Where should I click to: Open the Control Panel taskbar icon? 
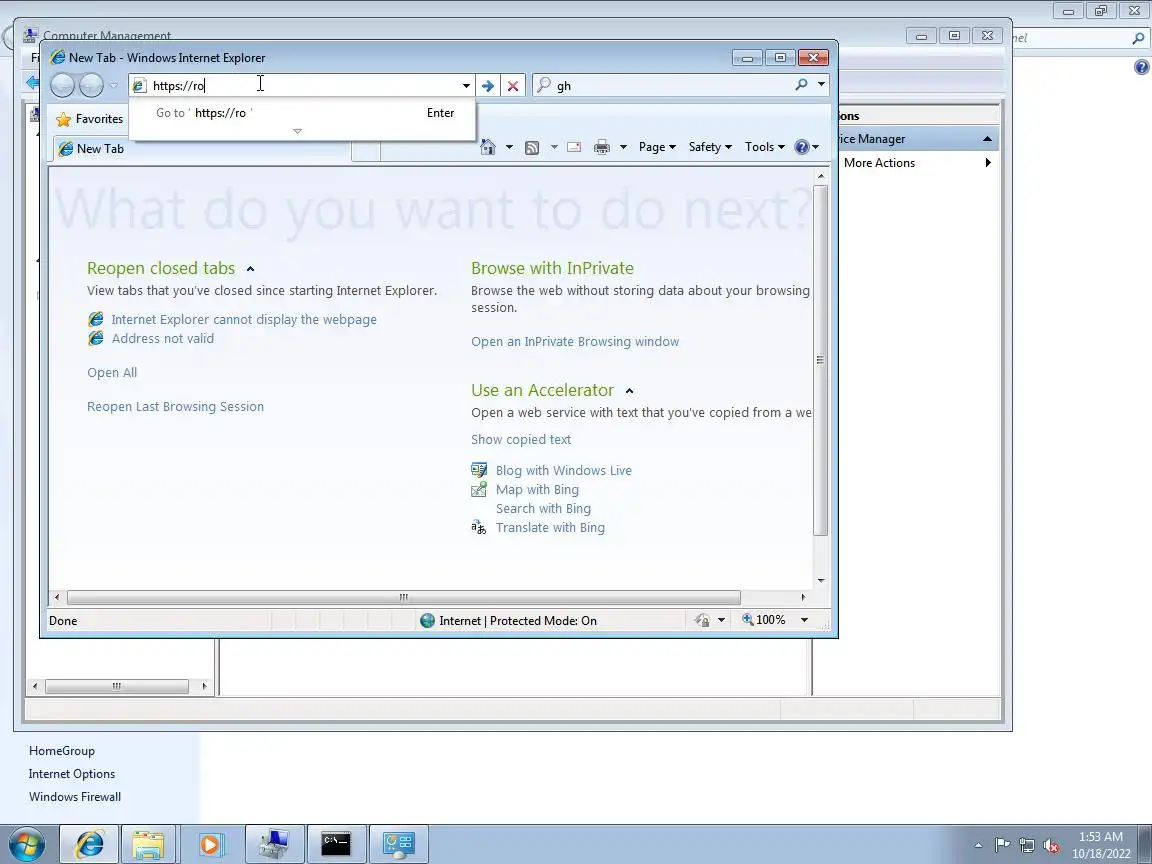[399, 845]
